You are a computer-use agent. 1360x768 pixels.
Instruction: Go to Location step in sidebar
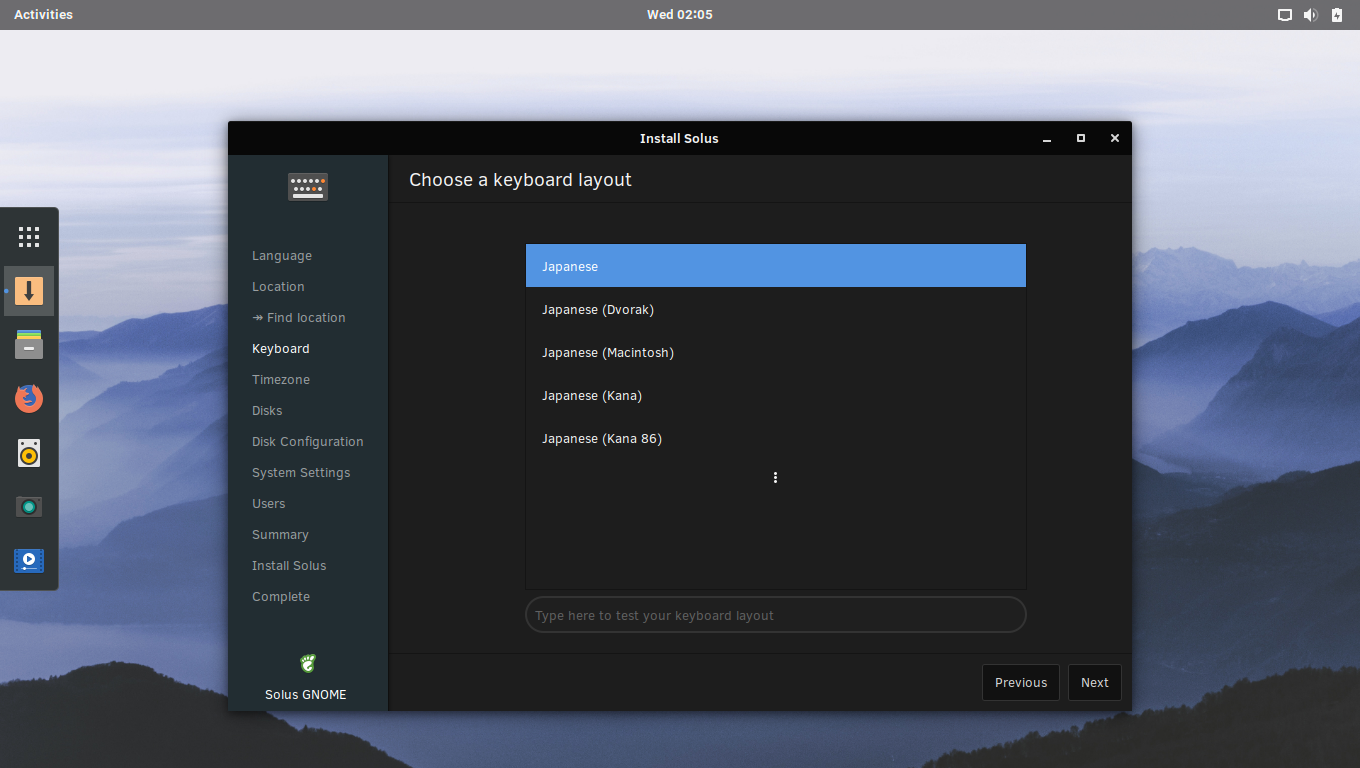[x=278, y=287]
